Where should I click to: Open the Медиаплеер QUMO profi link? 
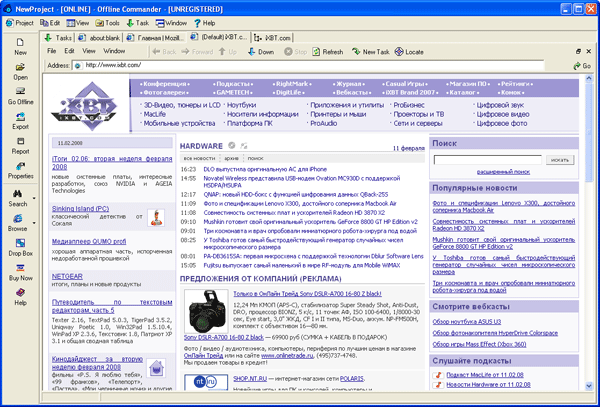pos(89,241)
